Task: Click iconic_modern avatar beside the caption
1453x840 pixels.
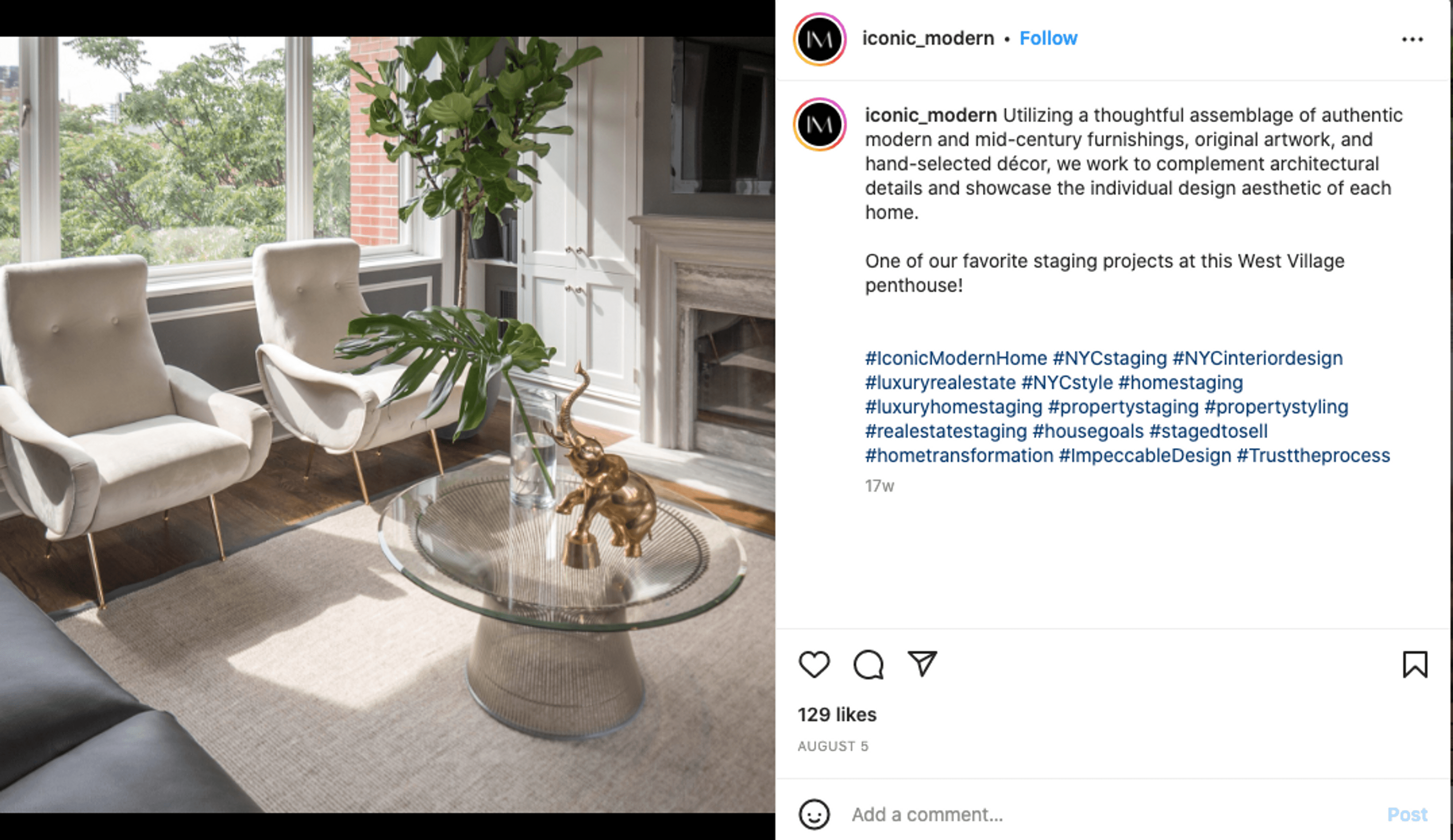Action: (819, 124)
